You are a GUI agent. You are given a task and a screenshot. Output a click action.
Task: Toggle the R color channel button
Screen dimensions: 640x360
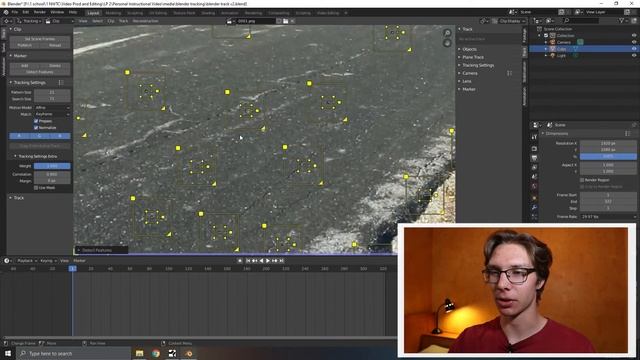tap(19, 136)
